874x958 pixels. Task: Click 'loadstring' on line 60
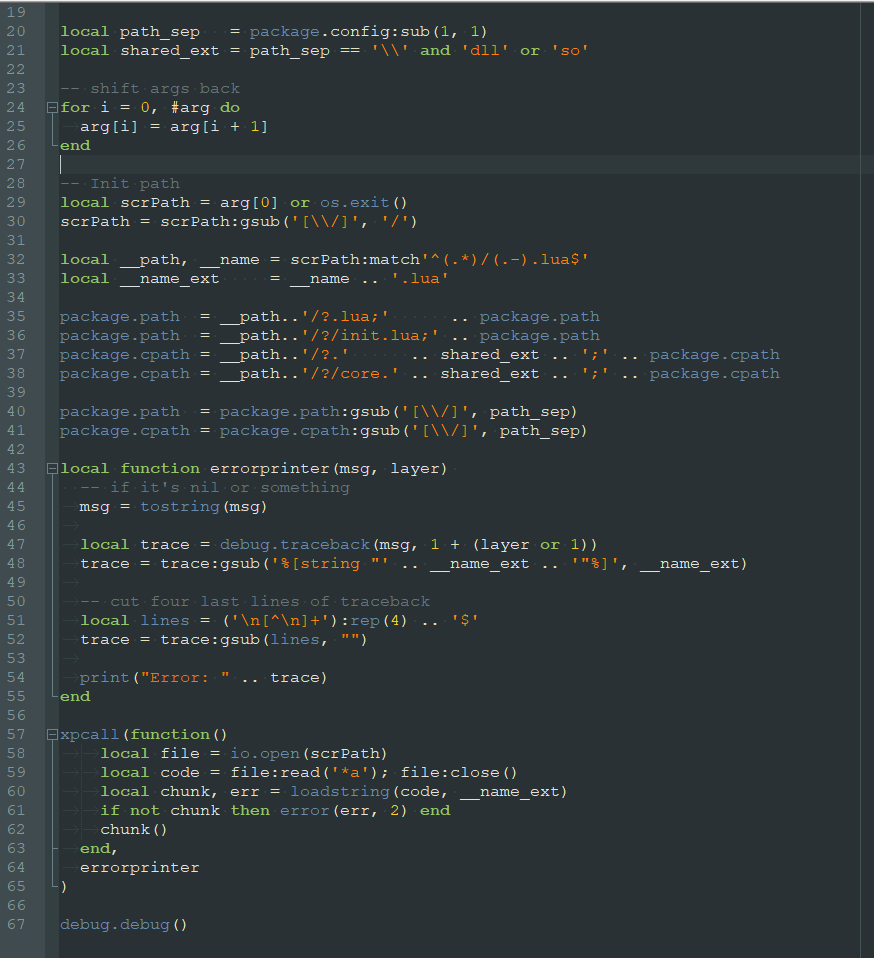click(340, 791)
